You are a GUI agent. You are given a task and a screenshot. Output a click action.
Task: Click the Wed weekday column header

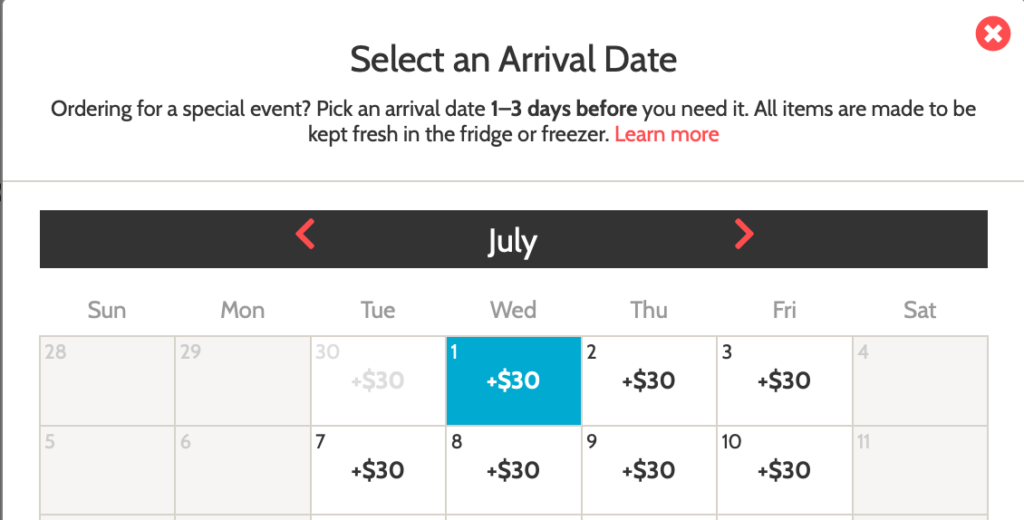click(513, 310)
